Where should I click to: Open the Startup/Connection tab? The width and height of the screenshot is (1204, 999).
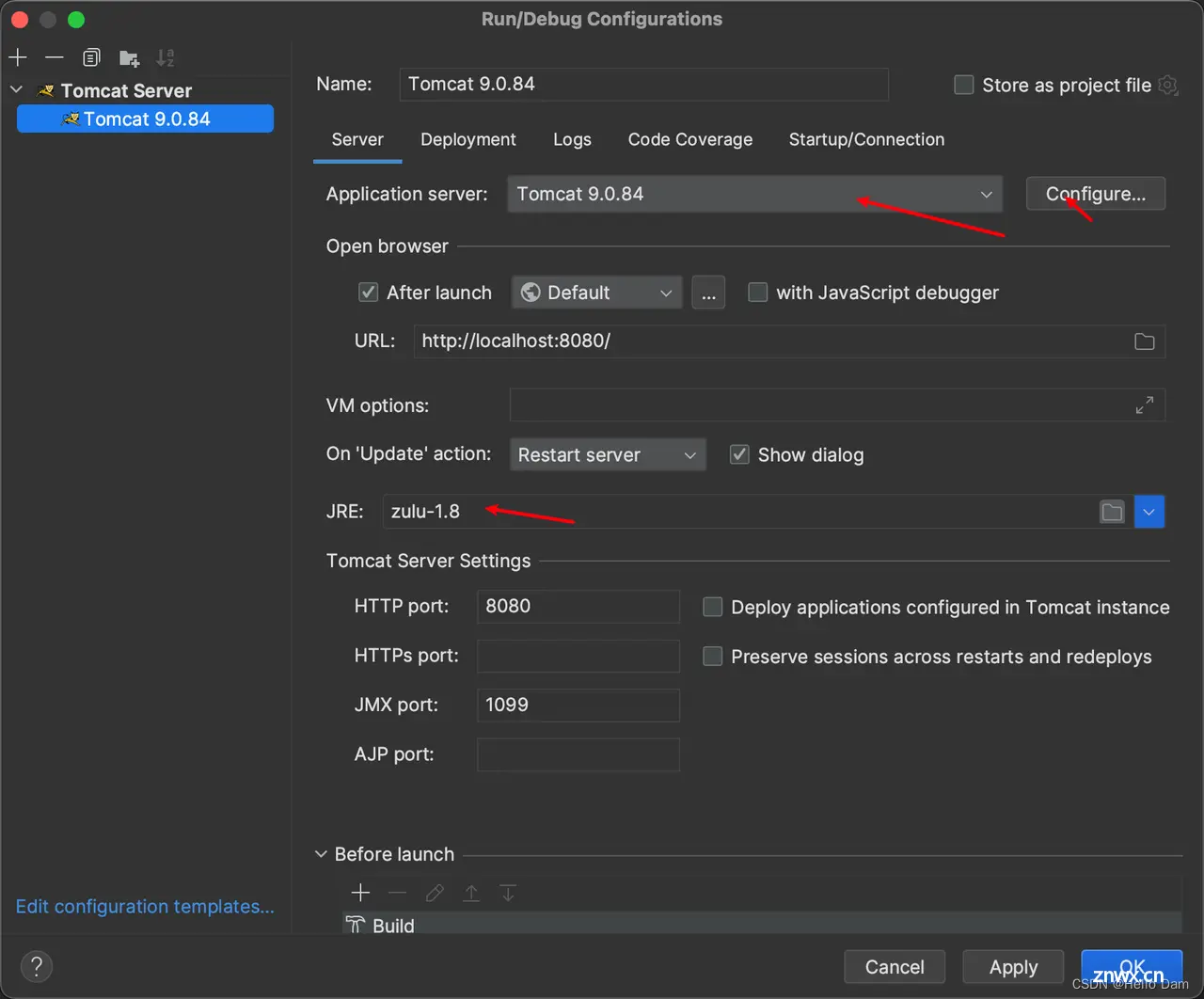coord(866,139)
